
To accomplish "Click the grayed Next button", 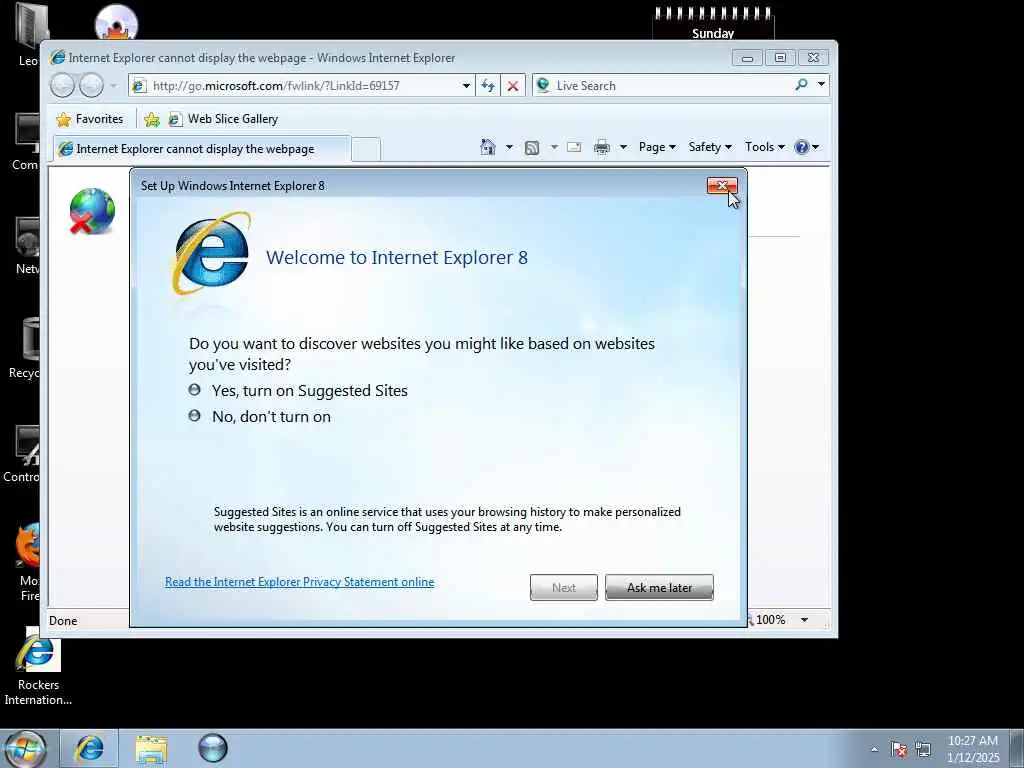I will click(x=564, y=588).
